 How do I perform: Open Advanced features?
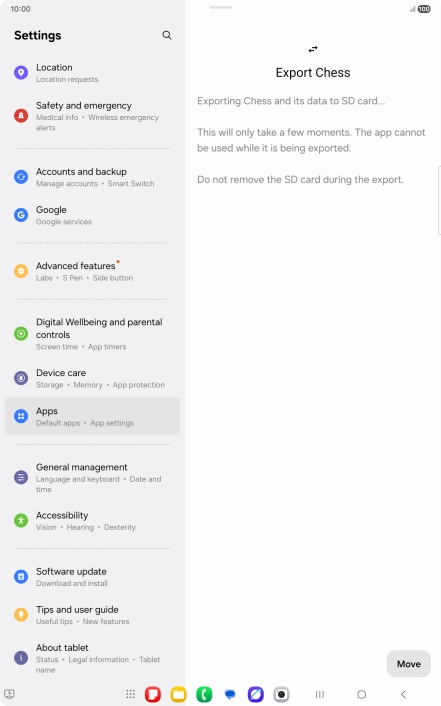(92, 272)
